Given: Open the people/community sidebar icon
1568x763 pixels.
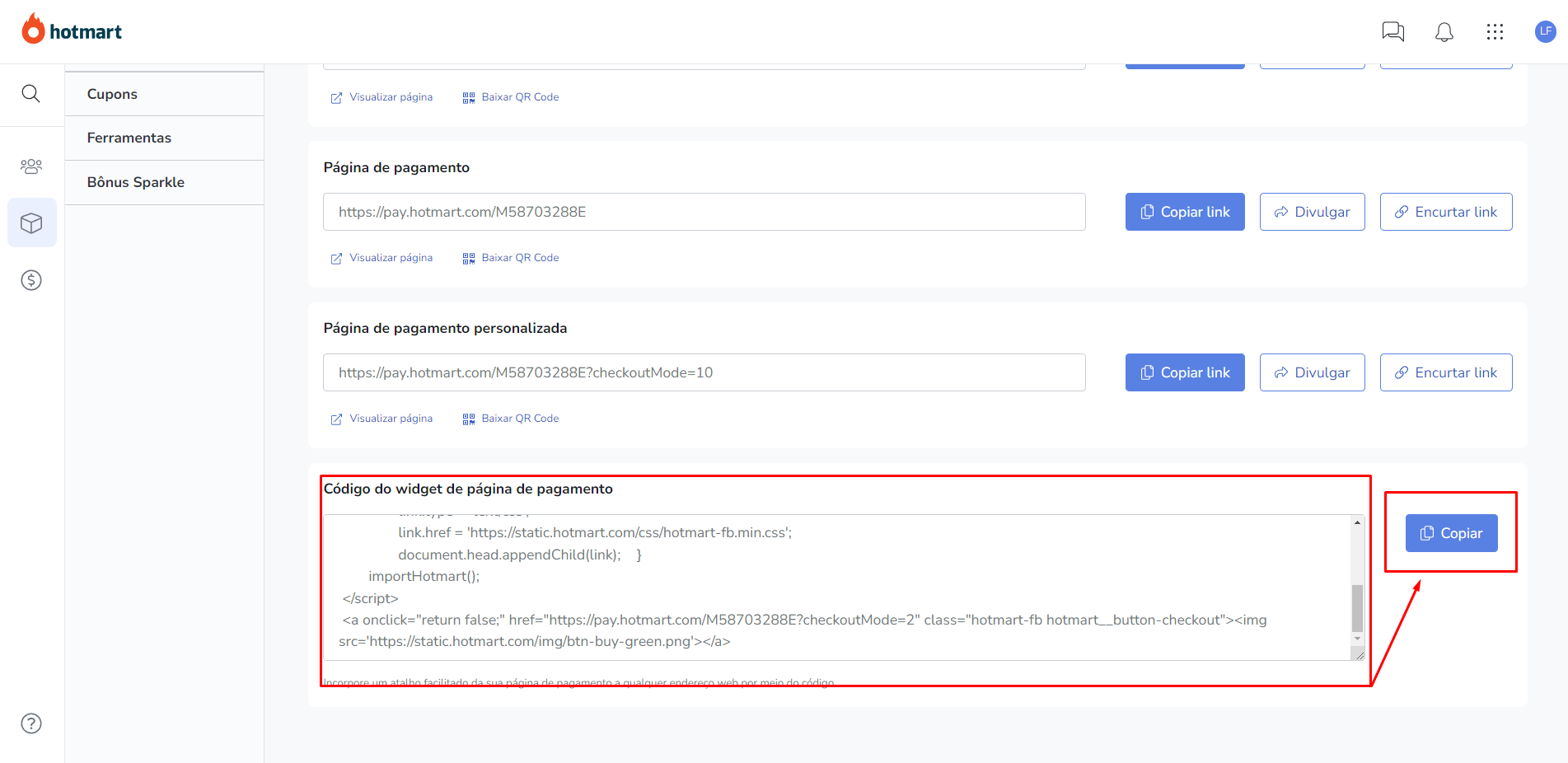Looking at the screenshot, I should [x=31, y=166].
